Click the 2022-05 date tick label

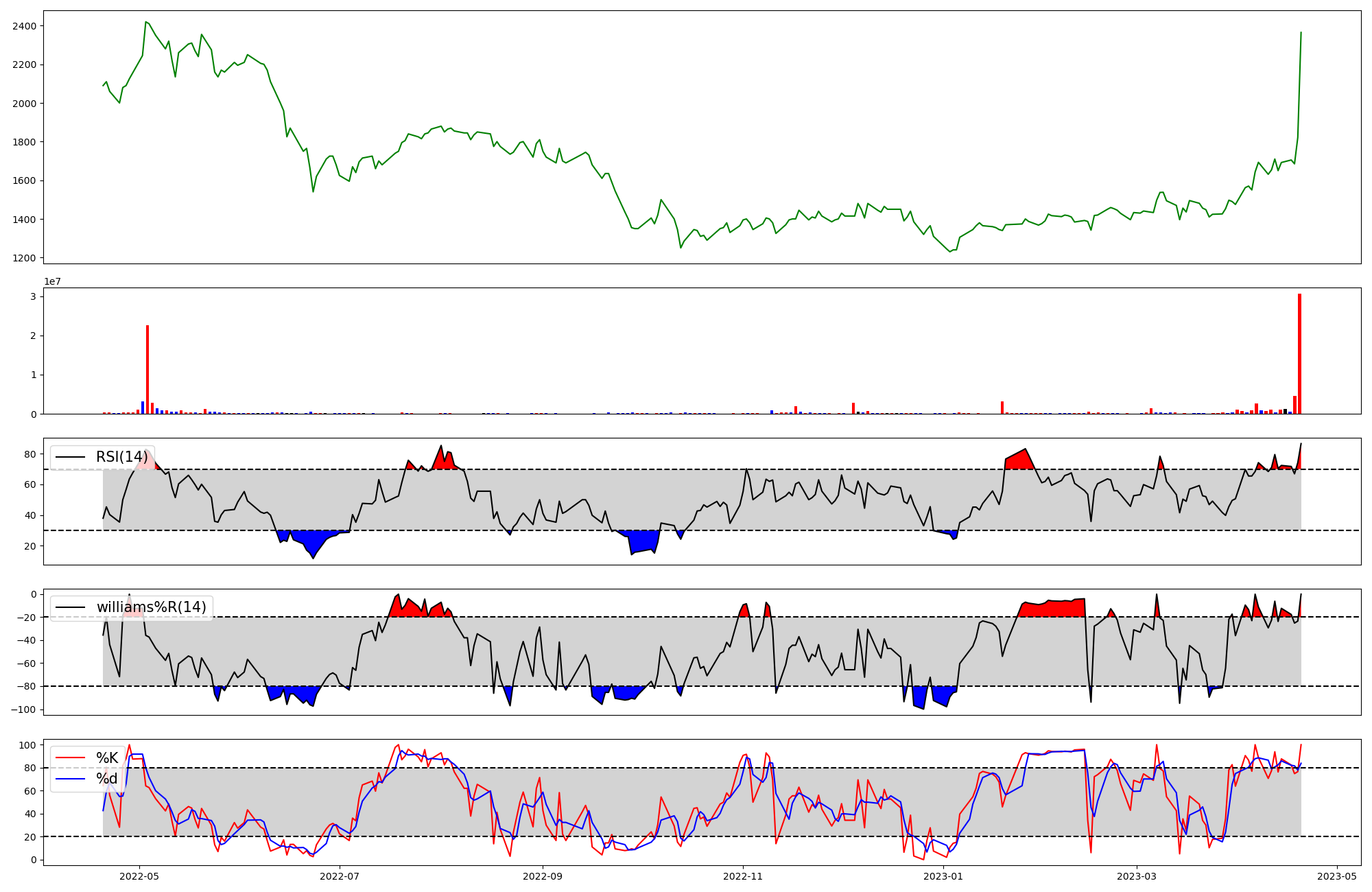click(140, 876)
